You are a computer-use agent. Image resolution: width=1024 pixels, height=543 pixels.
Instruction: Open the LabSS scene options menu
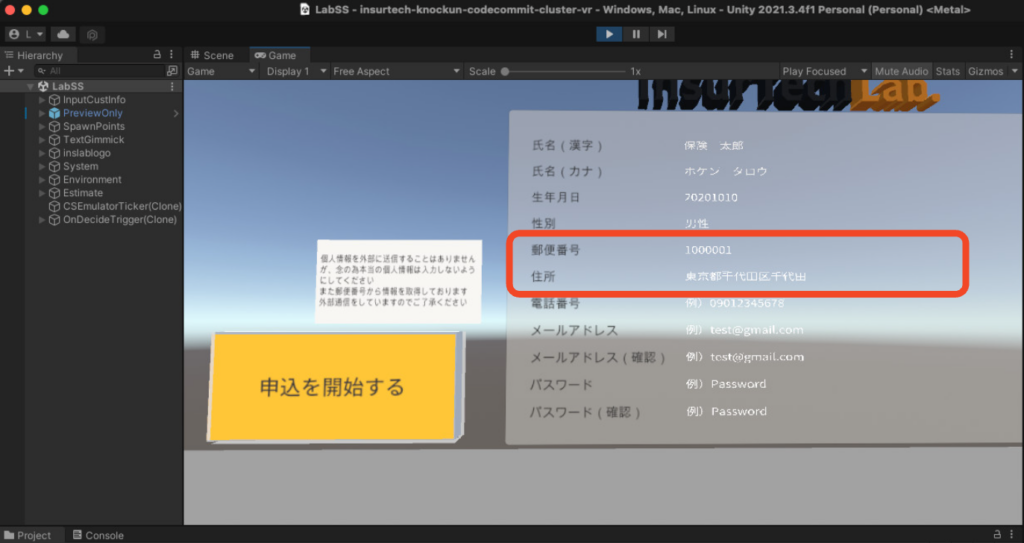[x=172, y=87]
